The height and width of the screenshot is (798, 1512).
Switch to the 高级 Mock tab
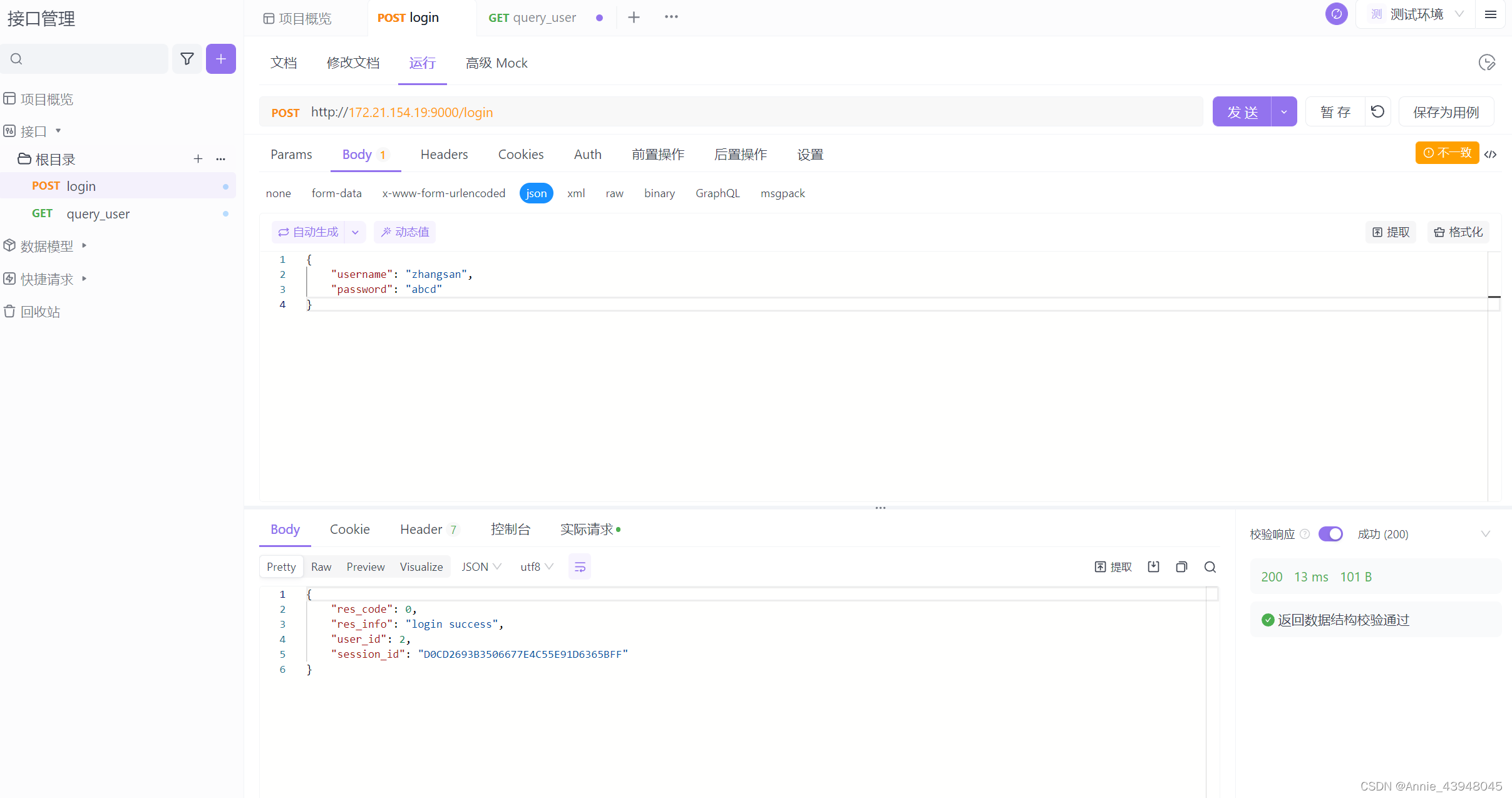(x=496, y=63)
